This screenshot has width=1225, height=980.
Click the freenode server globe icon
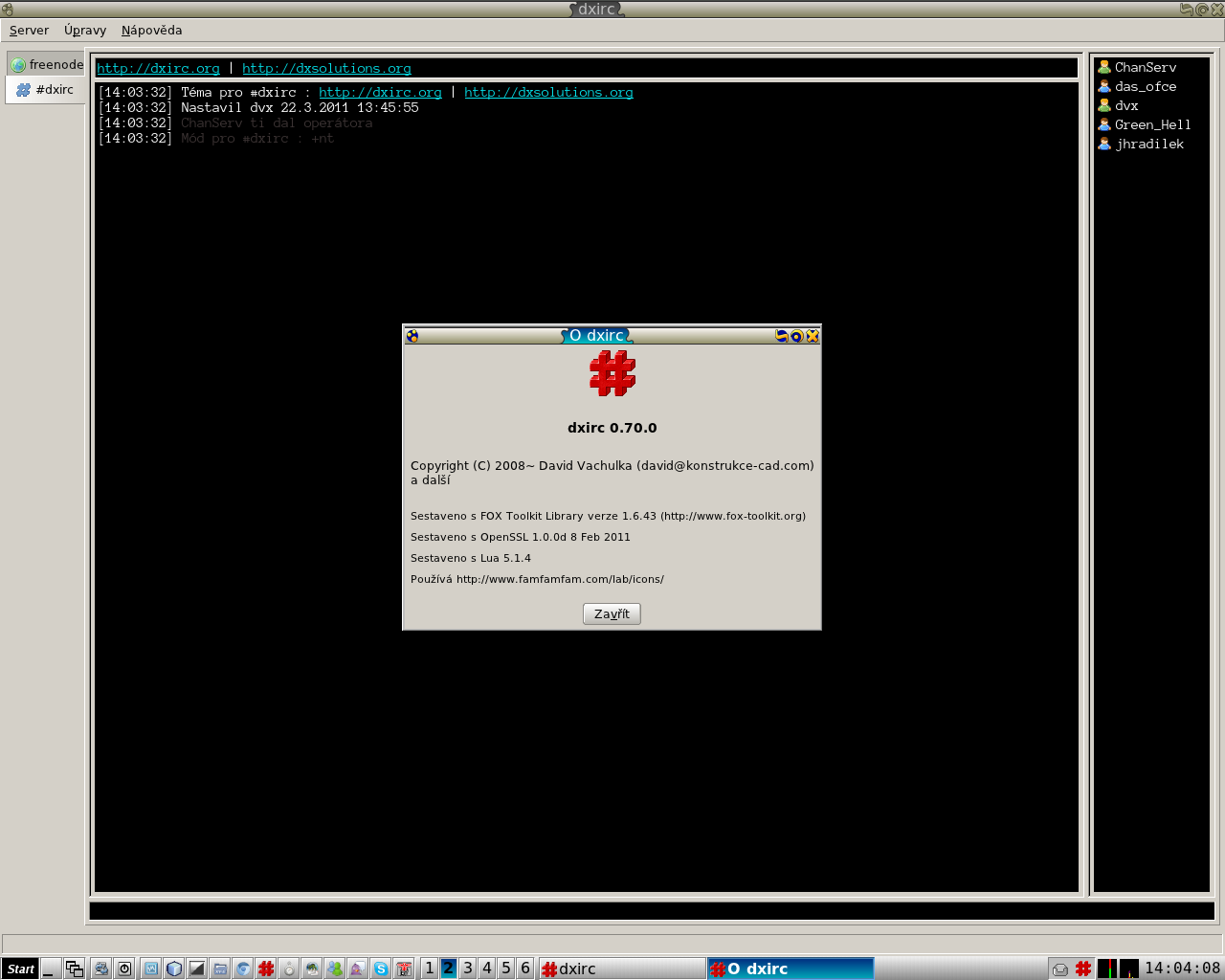click(18, 65)
